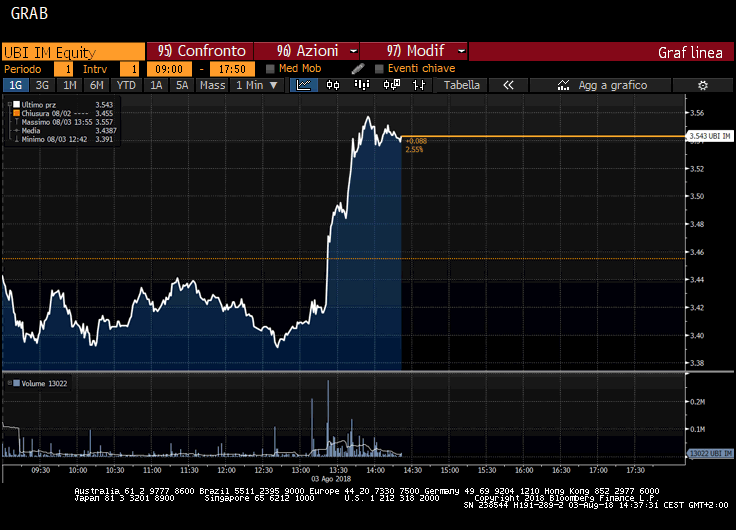The height and width of the screenshot is (530, 736).
Task: Click the Graf linea title text
Action: point(690,53)
